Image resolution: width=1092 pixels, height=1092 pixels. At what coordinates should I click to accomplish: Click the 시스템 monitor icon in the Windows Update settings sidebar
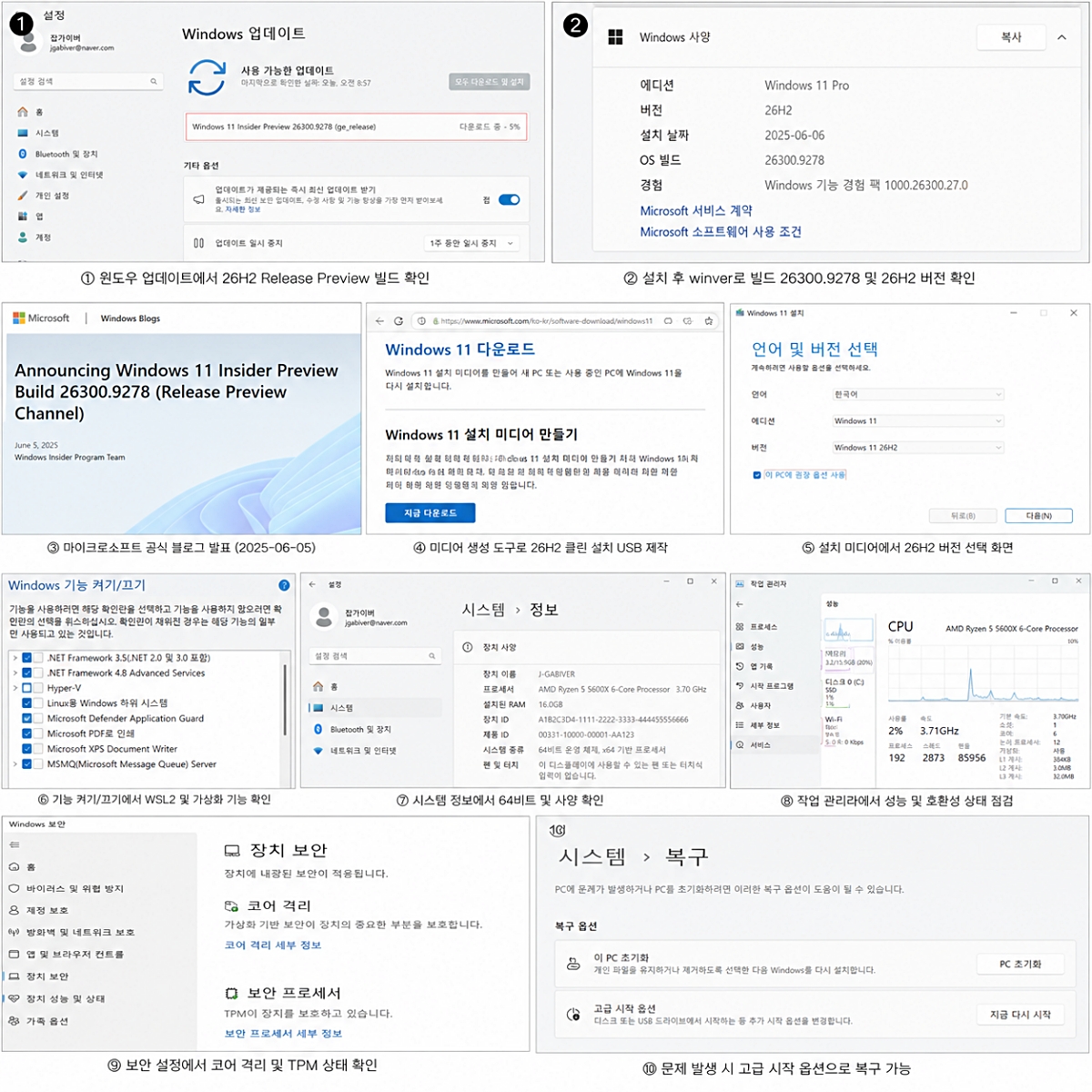(23, 133)
